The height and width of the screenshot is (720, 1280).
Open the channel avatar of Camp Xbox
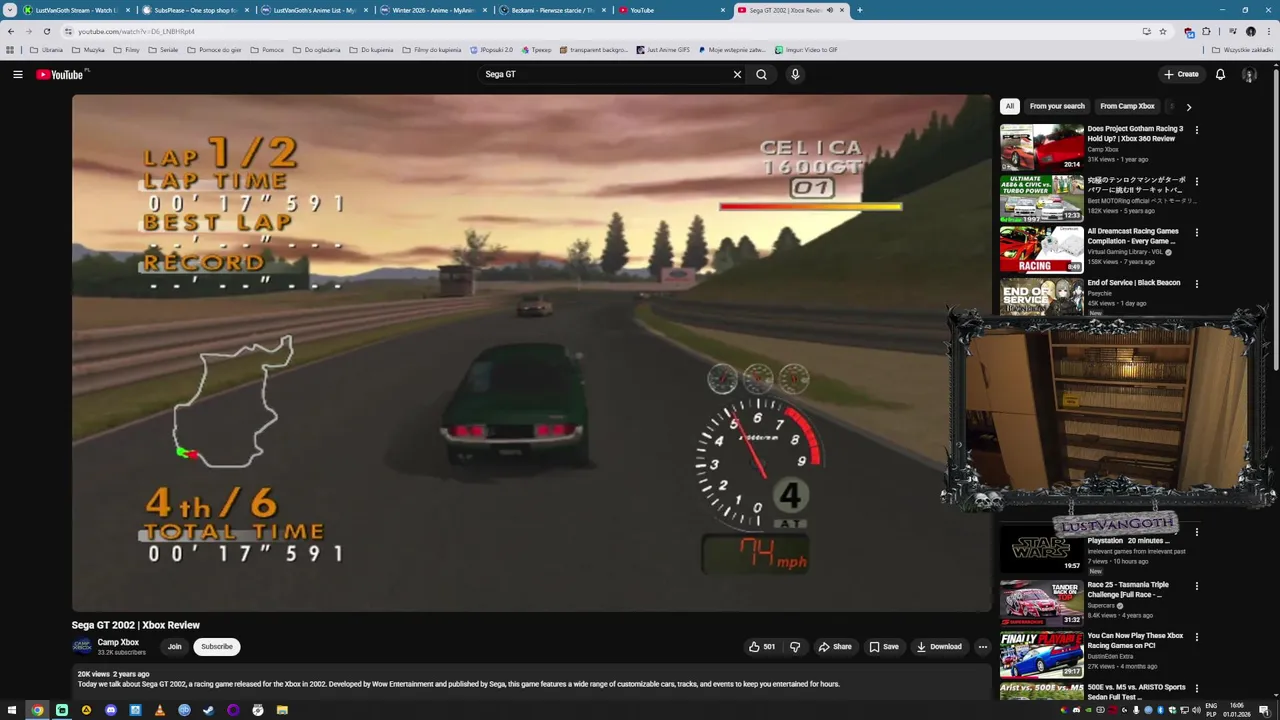(x=82, y=646)
